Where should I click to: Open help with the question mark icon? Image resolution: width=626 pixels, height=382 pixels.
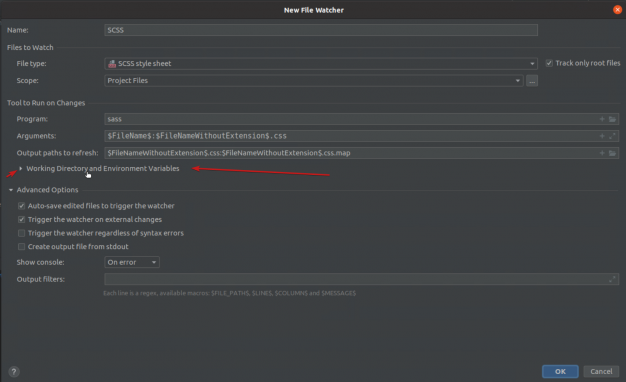click(14, 372)
